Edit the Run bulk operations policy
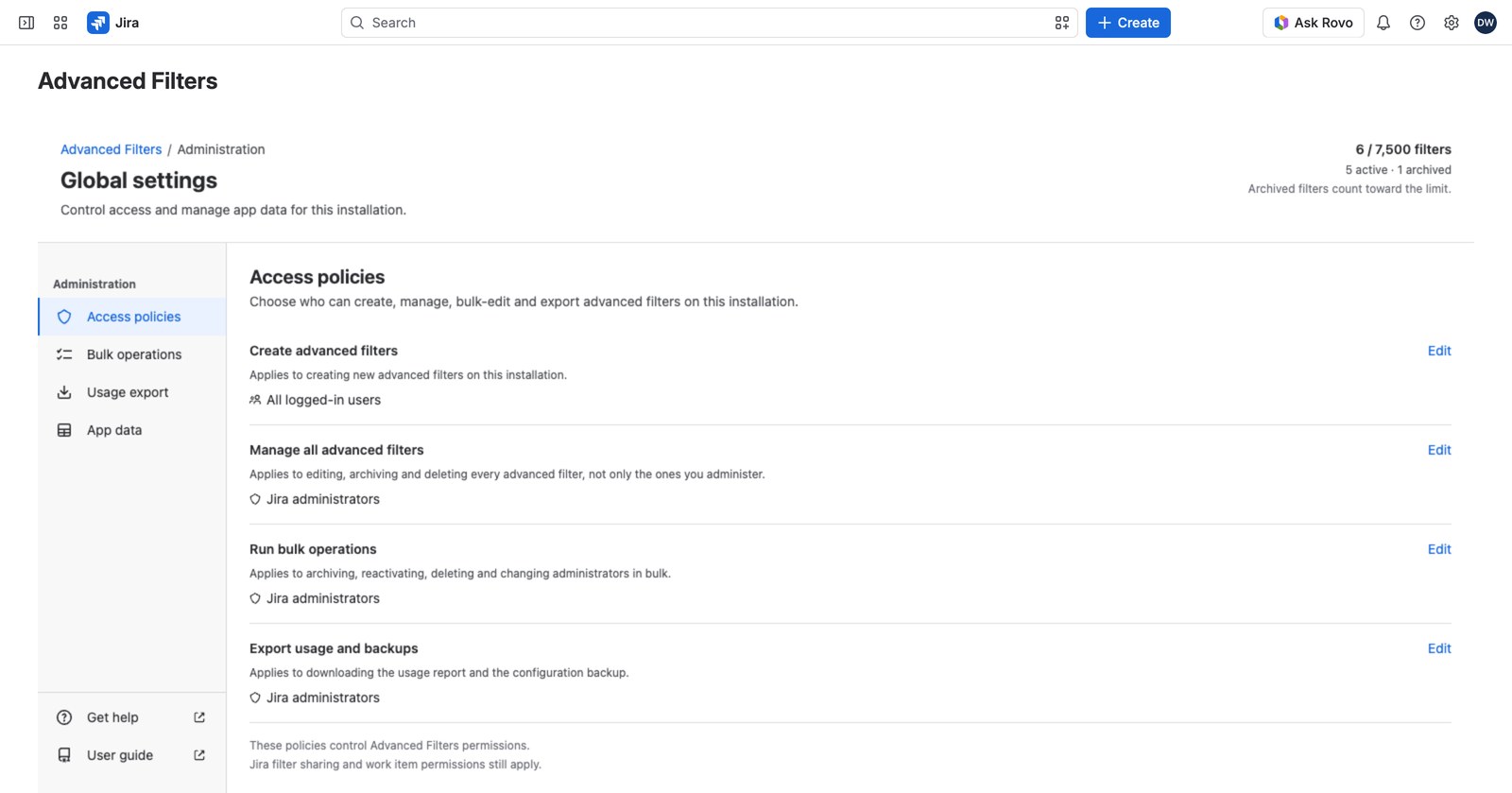This screenshot has height=793, width=1512. [x=1439, y=549]
